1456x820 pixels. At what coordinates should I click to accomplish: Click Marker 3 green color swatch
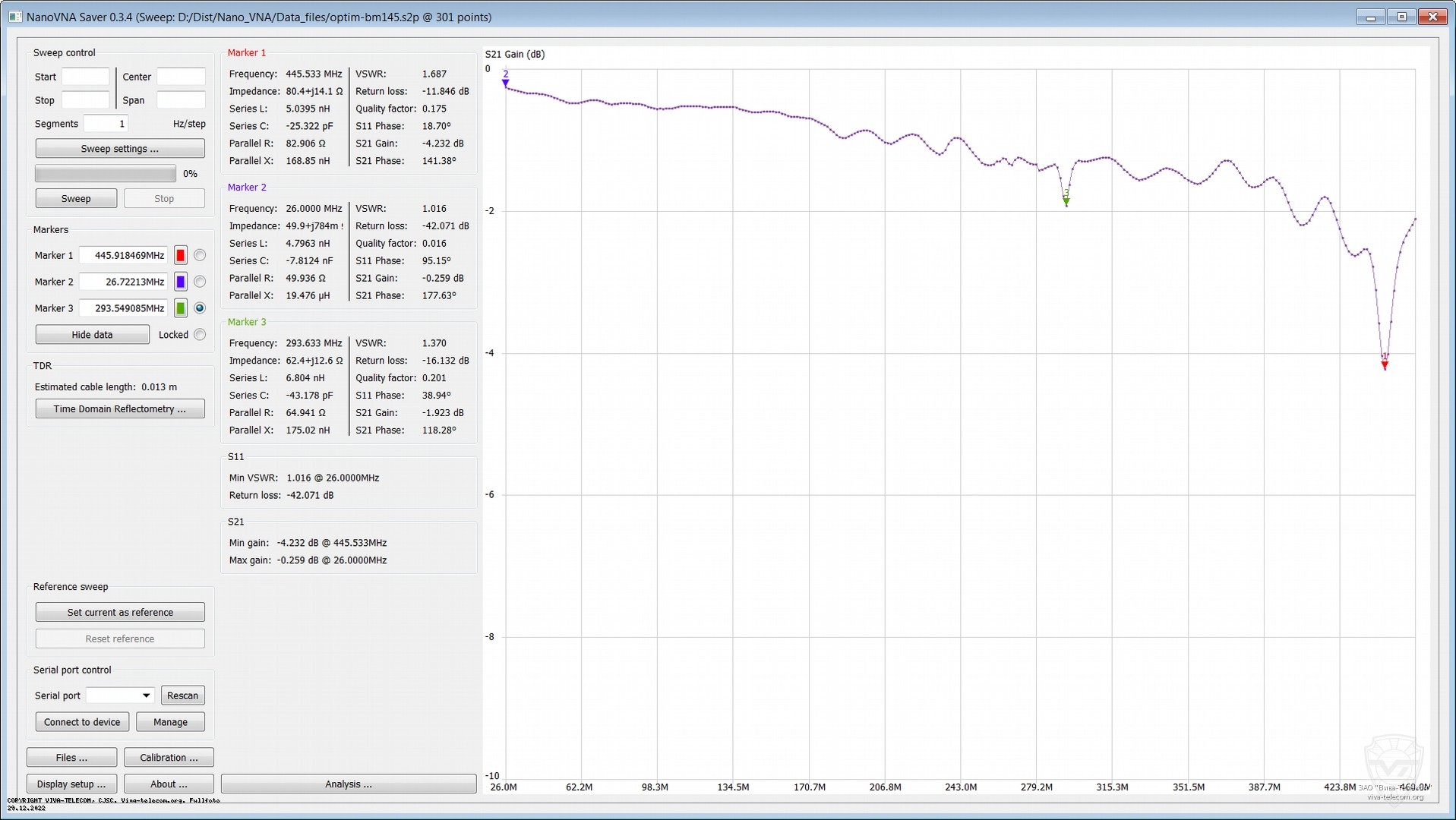click(180, 308)
